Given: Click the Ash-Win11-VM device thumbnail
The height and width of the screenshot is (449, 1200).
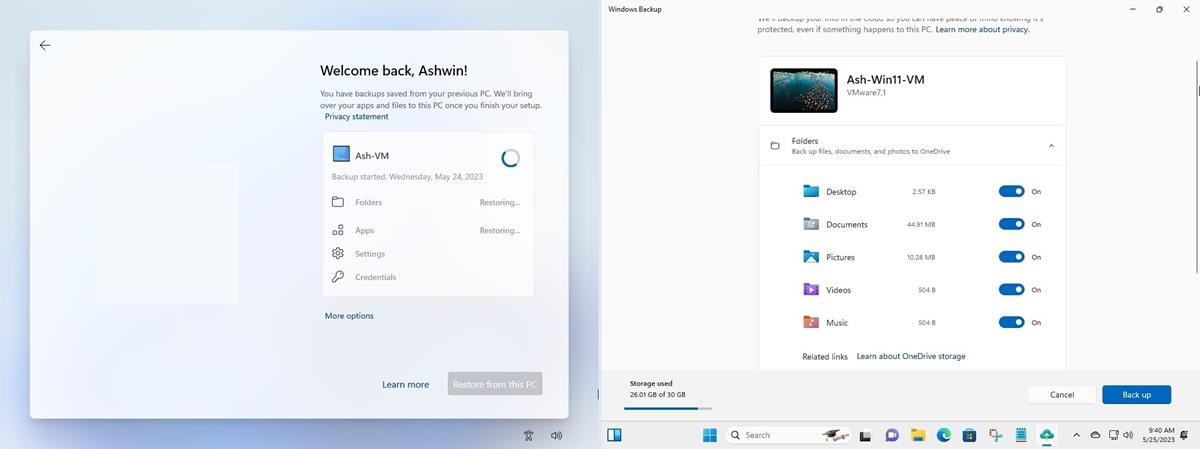Looking at the screenshot, I should [x=804, y=90].
